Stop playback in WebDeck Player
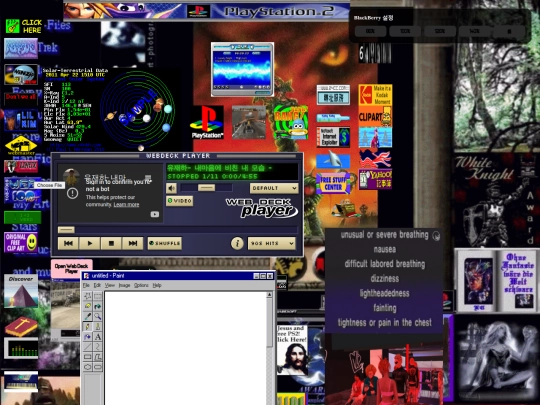This screenshot has height=405, width=540. [x=111, y=243]
